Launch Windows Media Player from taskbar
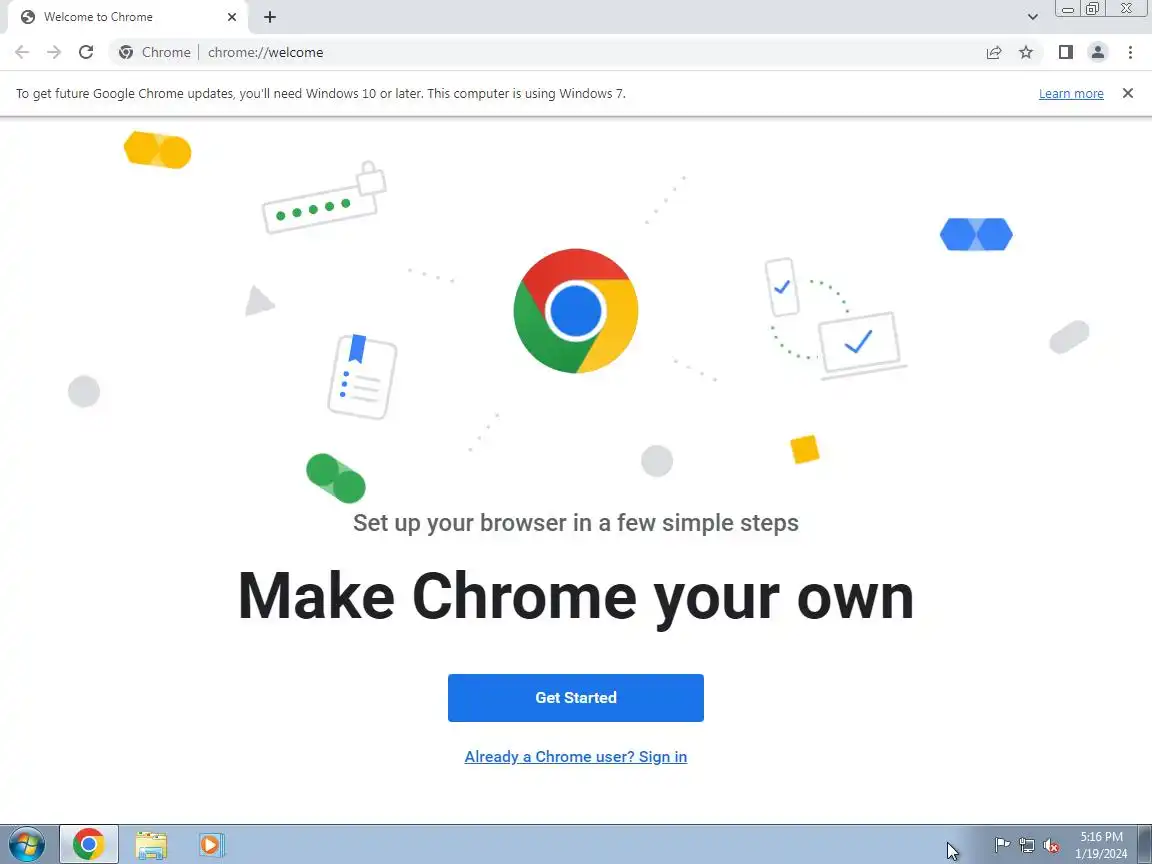 pos(211,845)
